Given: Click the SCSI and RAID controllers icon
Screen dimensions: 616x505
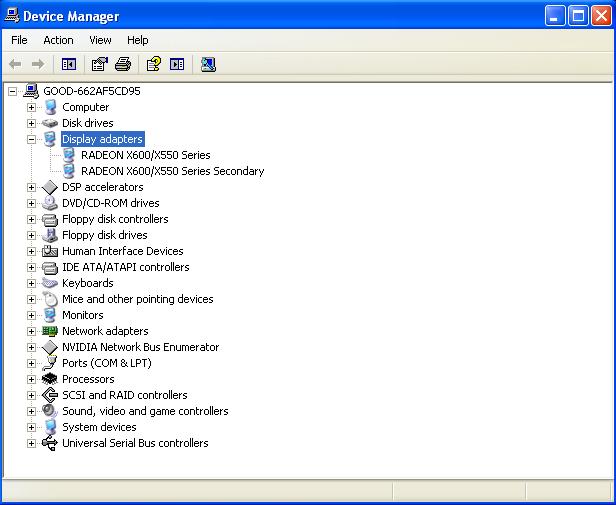Looking at the screenshot, I should (x=50, y=395).
